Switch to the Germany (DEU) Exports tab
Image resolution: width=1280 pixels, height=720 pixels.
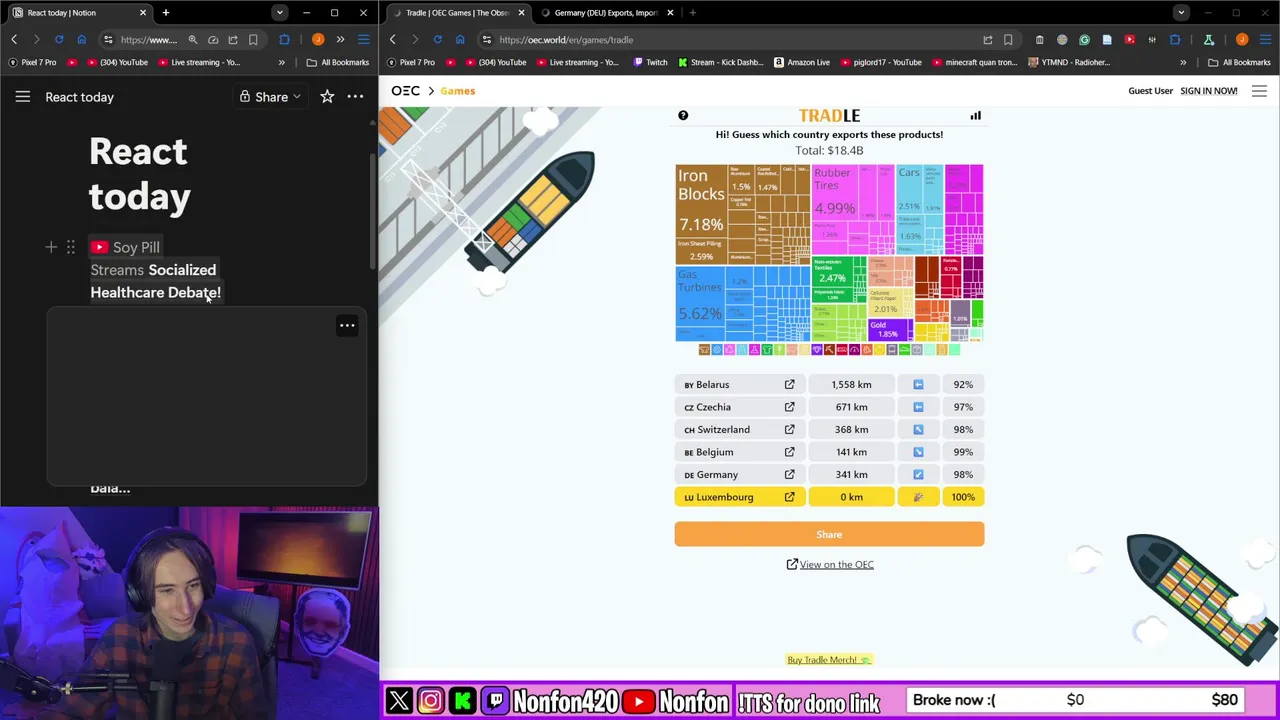pos(605,13)
